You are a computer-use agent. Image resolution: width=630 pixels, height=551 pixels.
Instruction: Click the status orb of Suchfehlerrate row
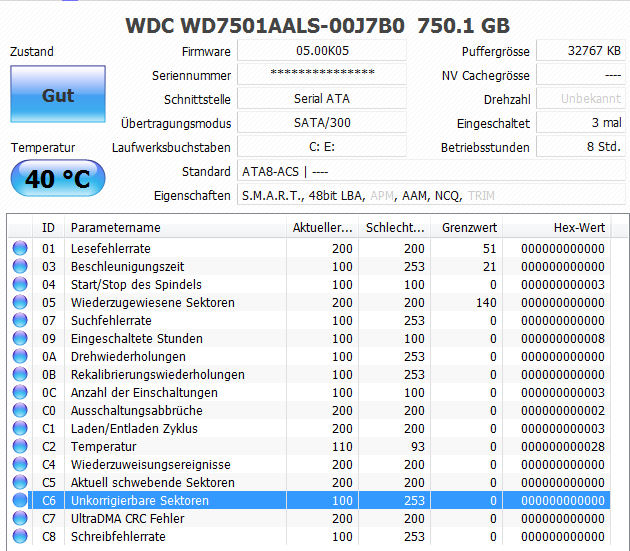20,320
